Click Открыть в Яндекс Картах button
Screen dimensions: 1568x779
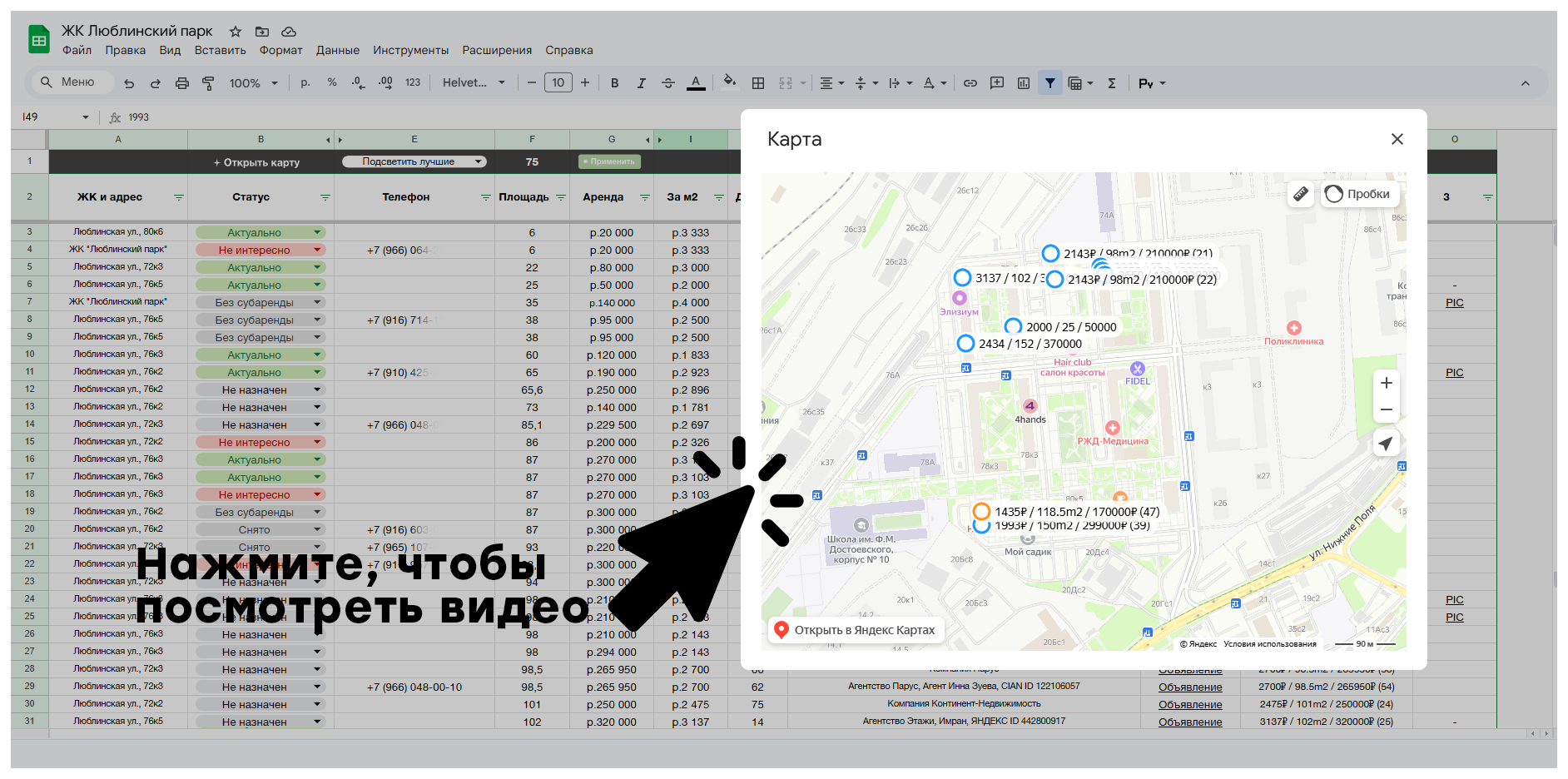[x=855, y=630]
